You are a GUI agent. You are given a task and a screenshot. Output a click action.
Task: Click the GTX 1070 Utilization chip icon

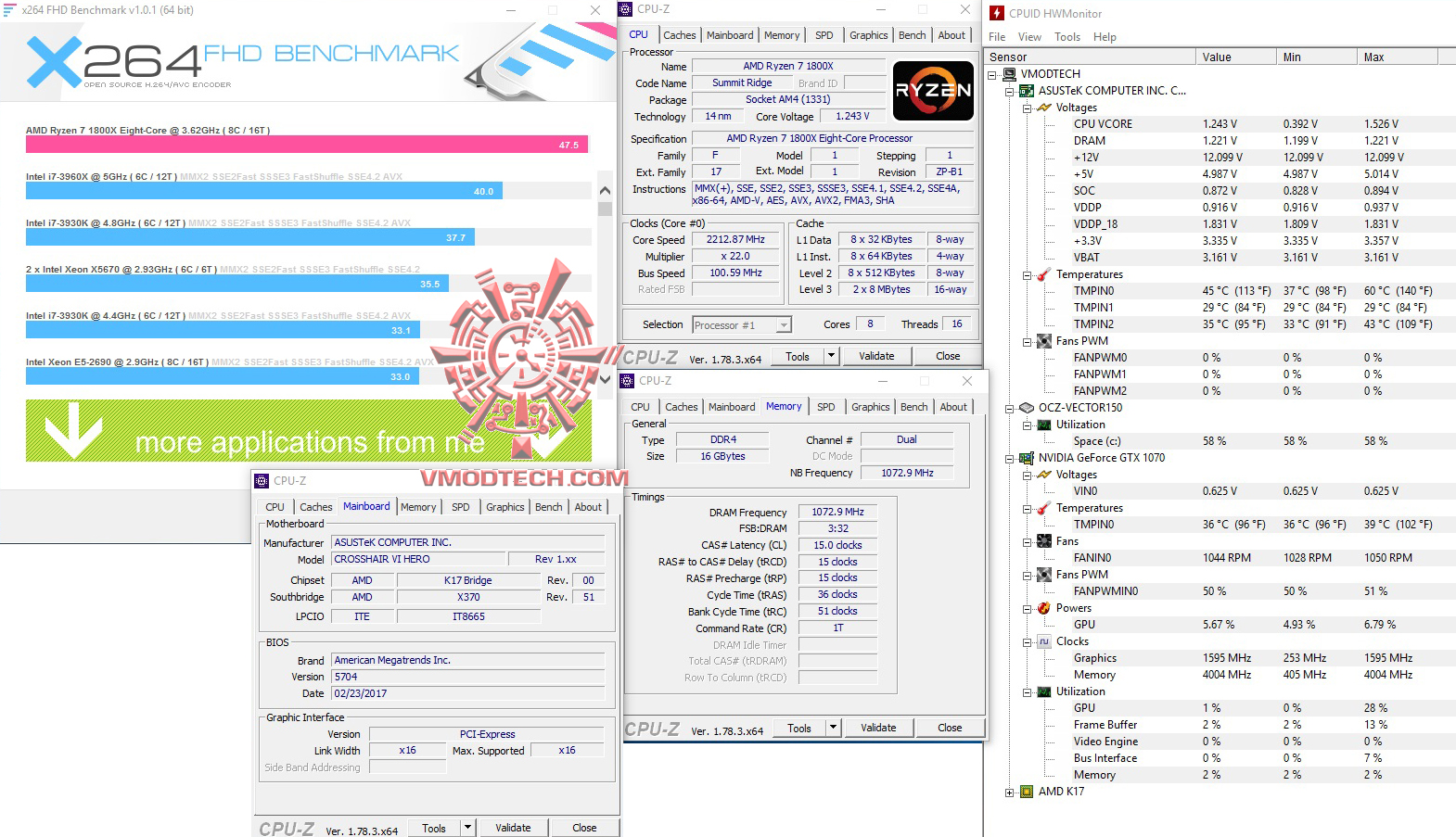click(x=1044, y=691)
